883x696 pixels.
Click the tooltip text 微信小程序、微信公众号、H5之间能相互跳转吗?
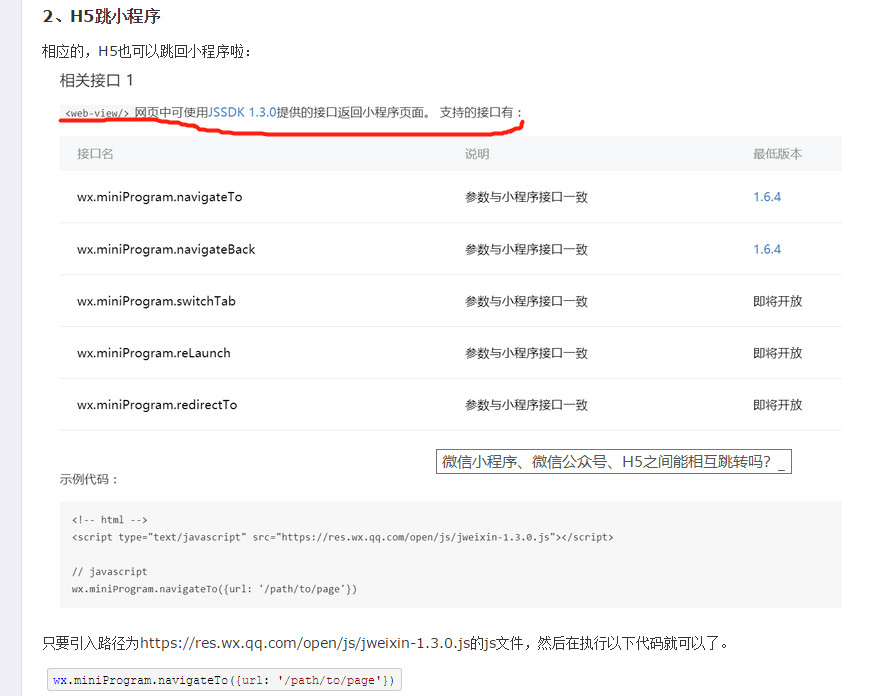tap(606, 462)
